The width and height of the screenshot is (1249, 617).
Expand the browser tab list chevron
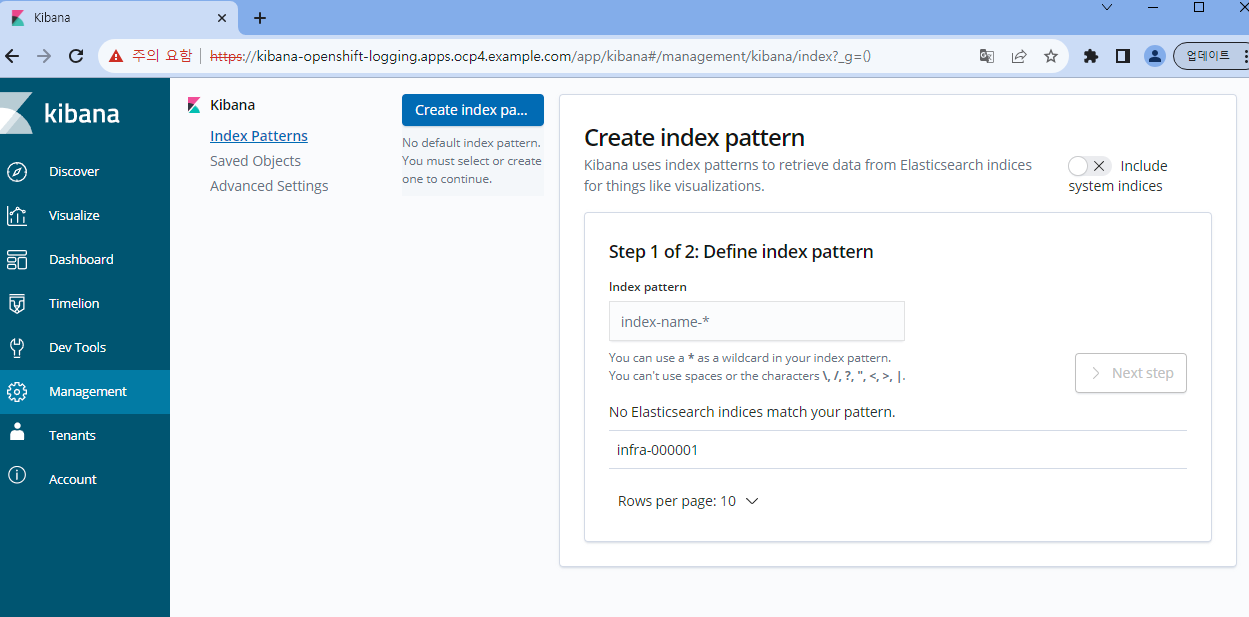pos(1106,8)
